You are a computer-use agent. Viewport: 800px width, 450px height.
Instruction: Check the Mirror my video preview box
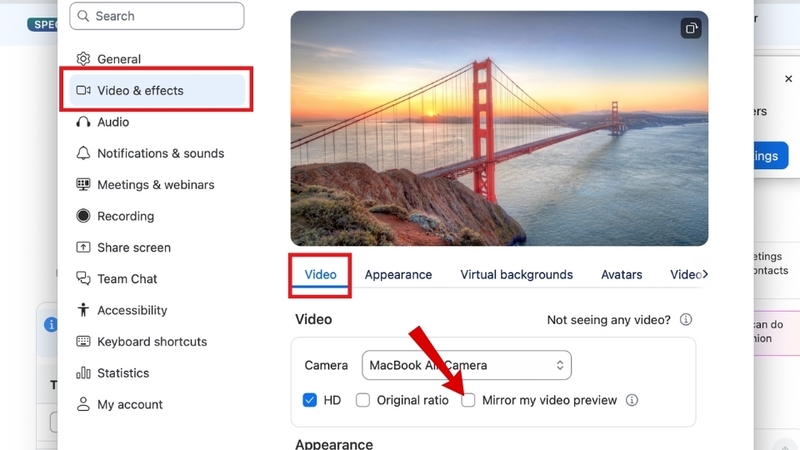[468, 400]
